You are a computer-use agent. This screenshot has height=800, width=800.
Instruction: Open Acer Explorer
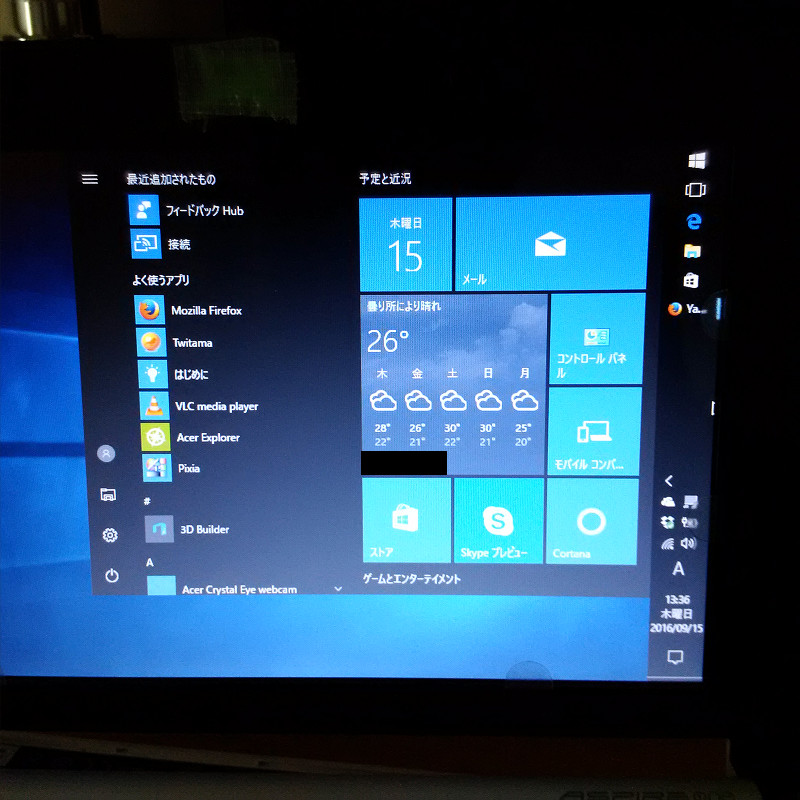(190, 437)
